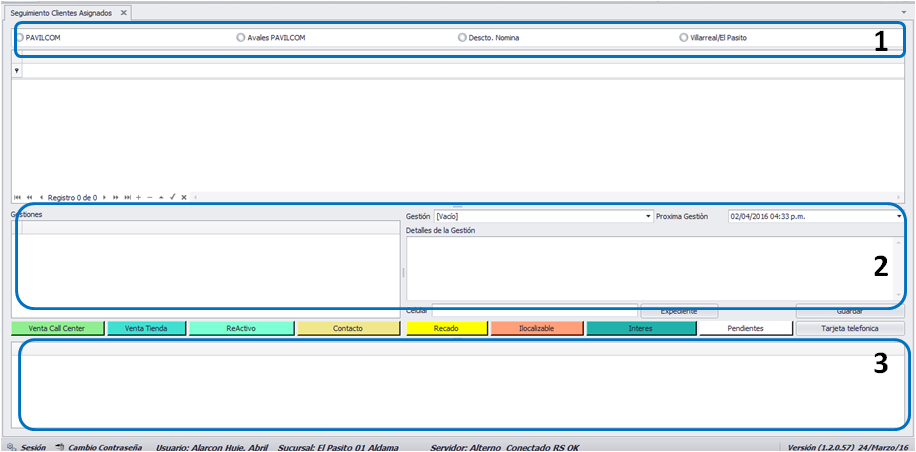
Task: Open tab list dropdown arrow at top right
Action: 904,12
